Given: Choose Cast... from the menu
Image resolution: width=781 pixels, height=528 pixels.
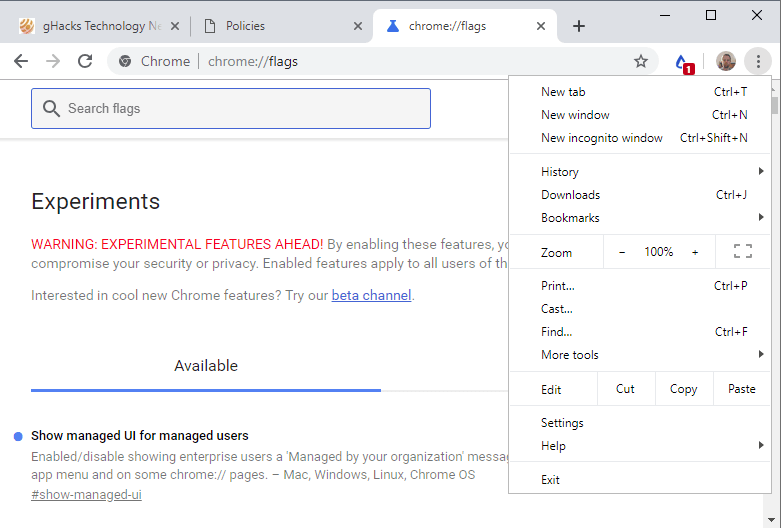Looking at the screenshot, I should pos(640,308).
